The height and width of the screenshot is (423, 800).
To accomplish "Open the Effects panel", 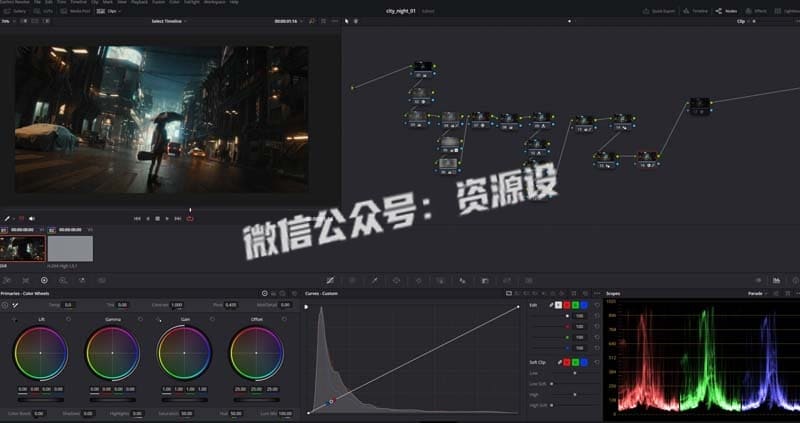I will click(756, 11).
